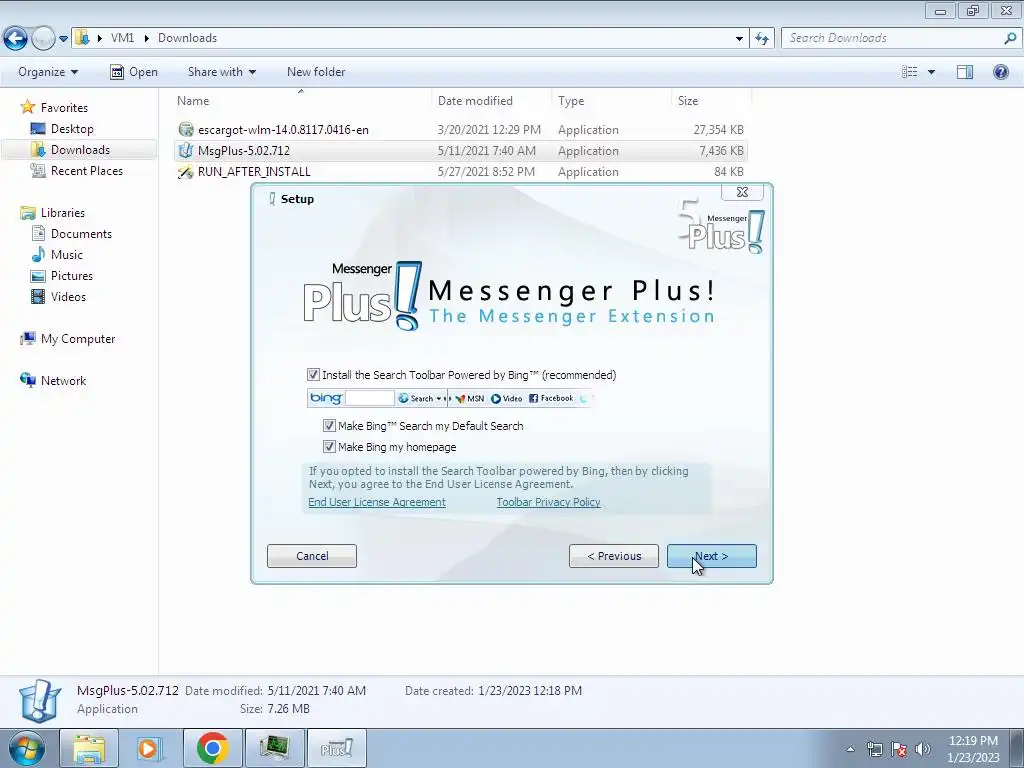Select Network in the navigation pane

point(63,380)
